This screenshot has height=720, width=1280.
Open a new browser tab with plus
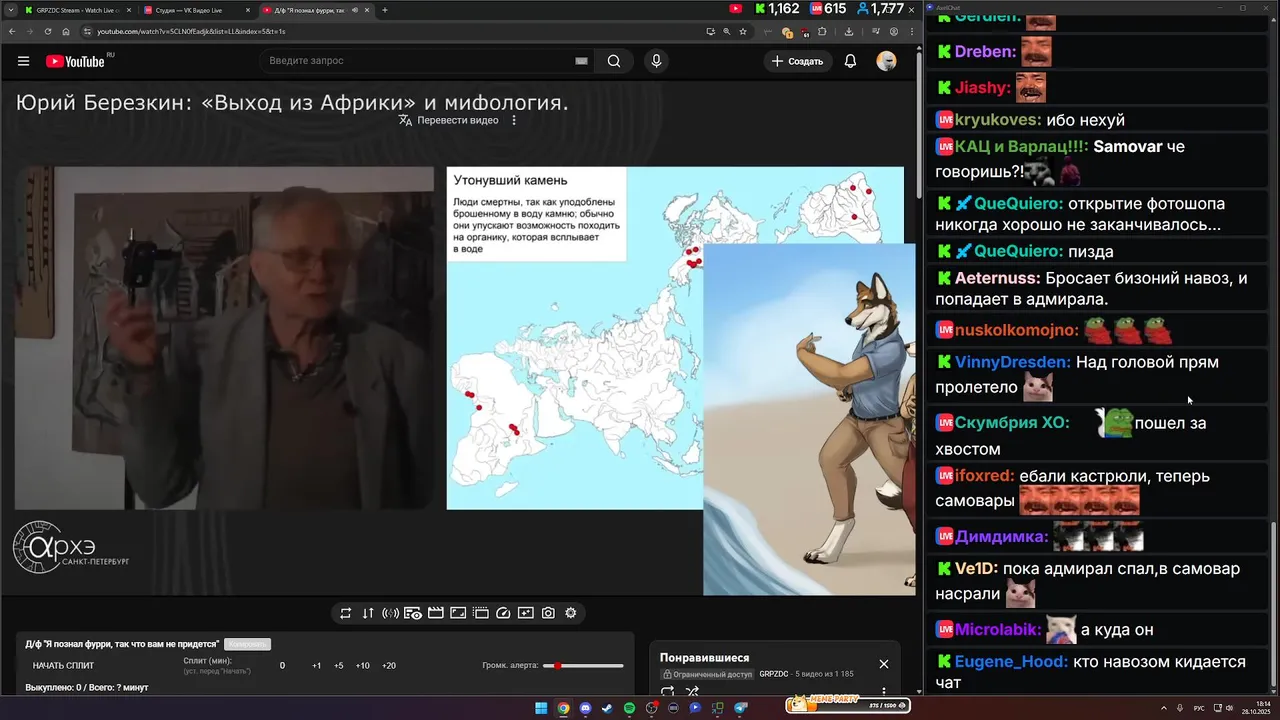(385, 10)
